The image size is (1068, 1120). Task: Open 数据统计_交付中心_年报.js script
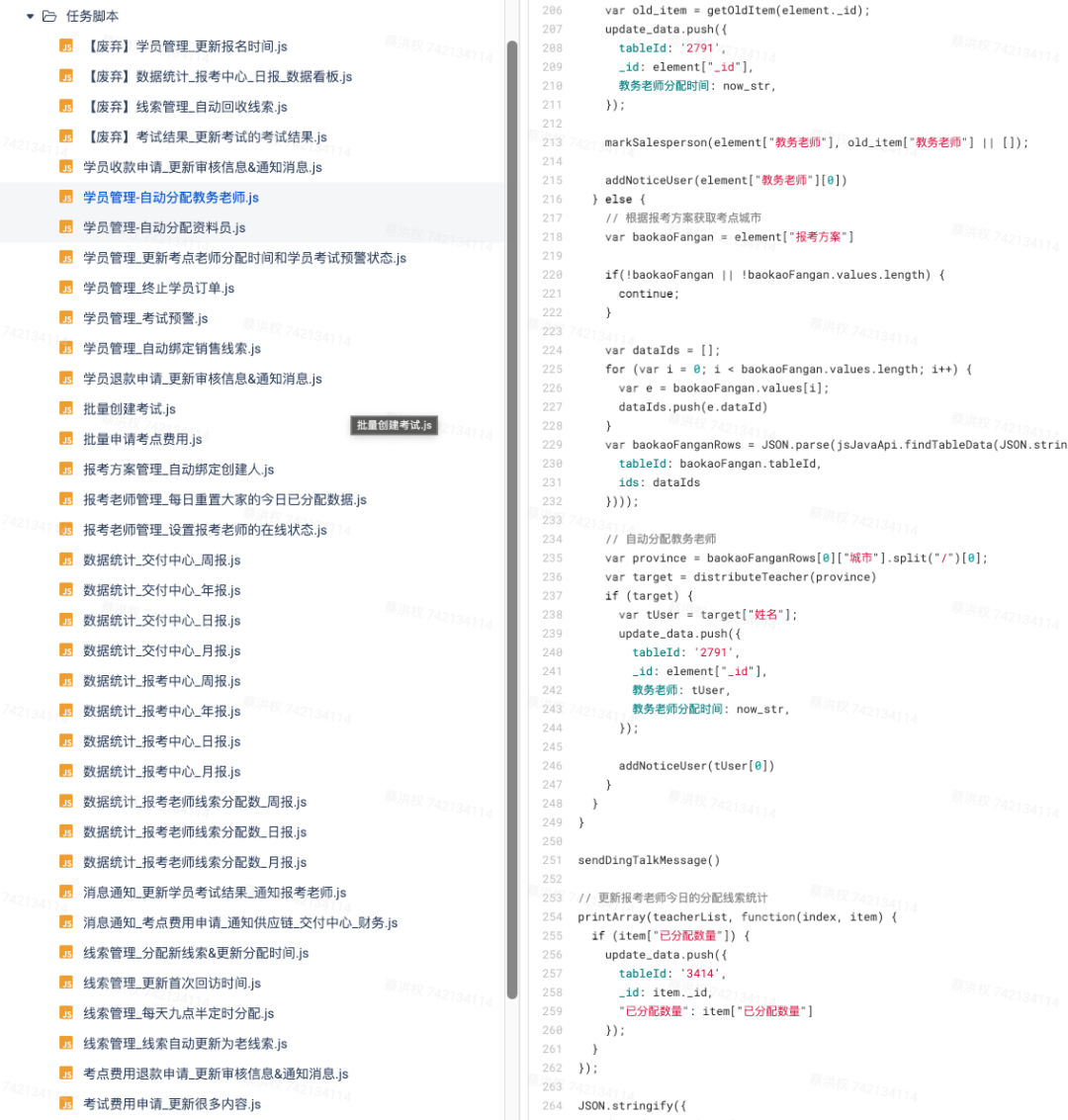[162, 590]
